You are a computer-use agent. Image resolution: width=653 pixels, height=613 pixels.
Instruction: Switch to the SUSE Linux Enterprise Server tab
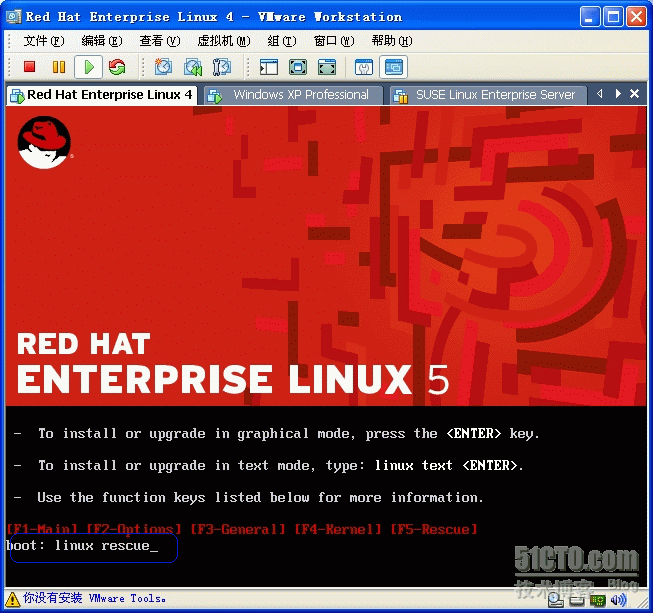pyautogui.click(x=488, y=95)
